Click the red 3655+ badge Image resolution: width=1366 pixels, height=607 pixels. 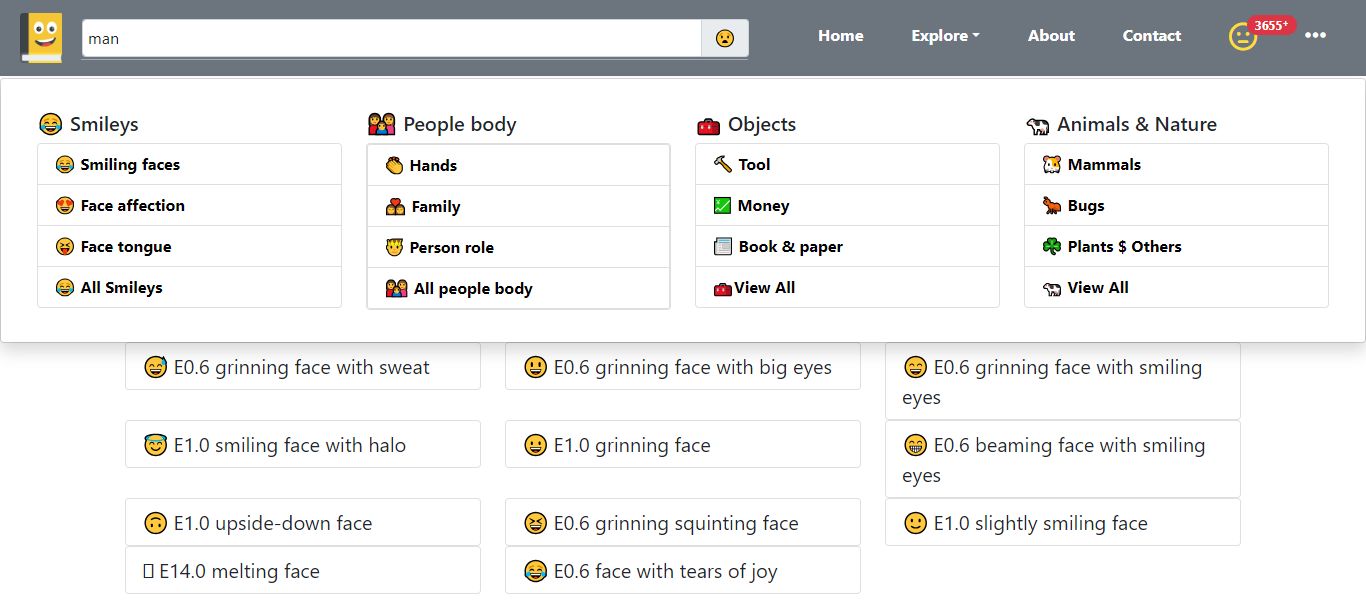[x=1271, y=25]
